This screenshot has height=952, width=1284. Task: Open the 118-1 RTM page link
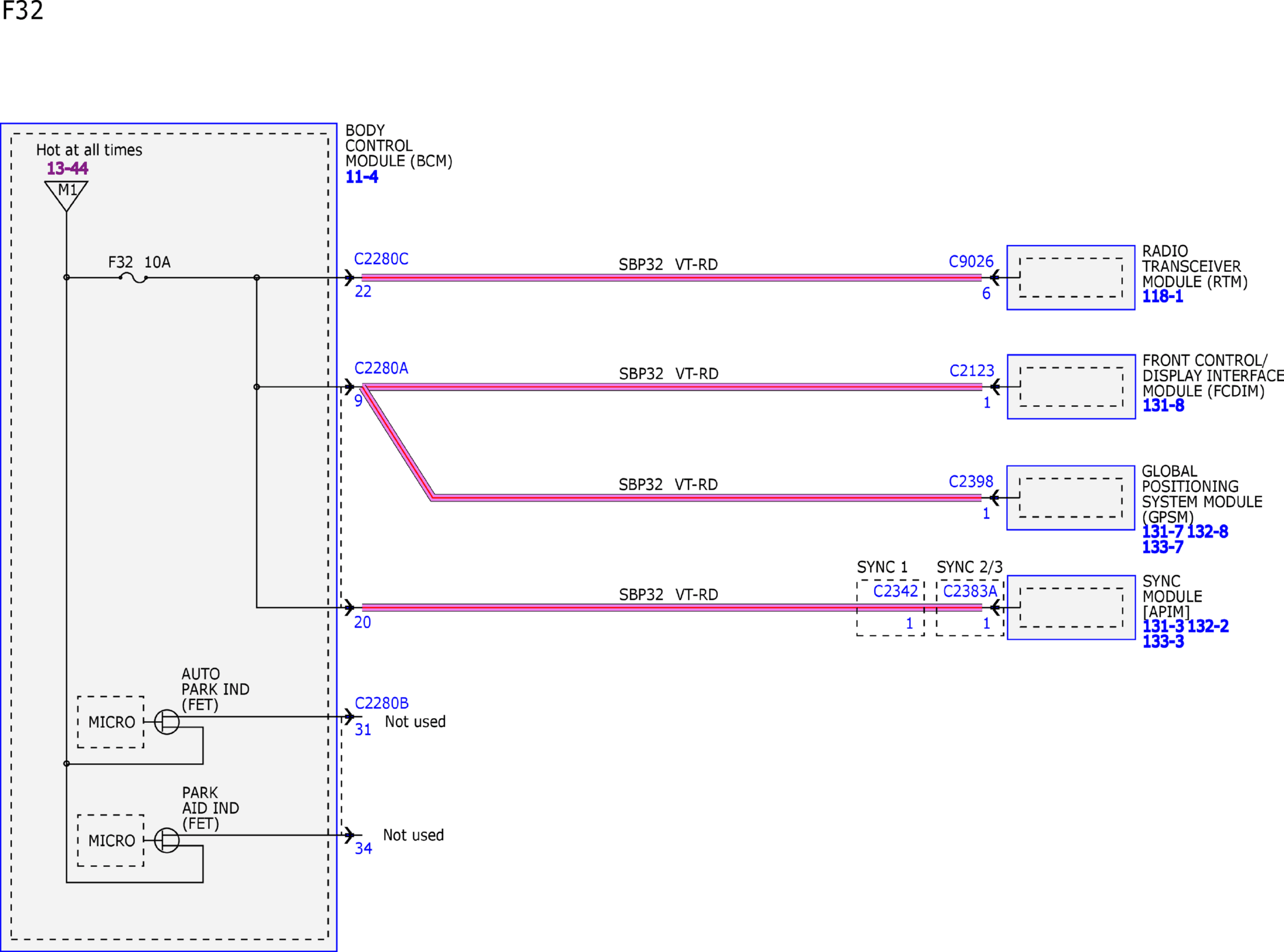tap(1162, 297)
